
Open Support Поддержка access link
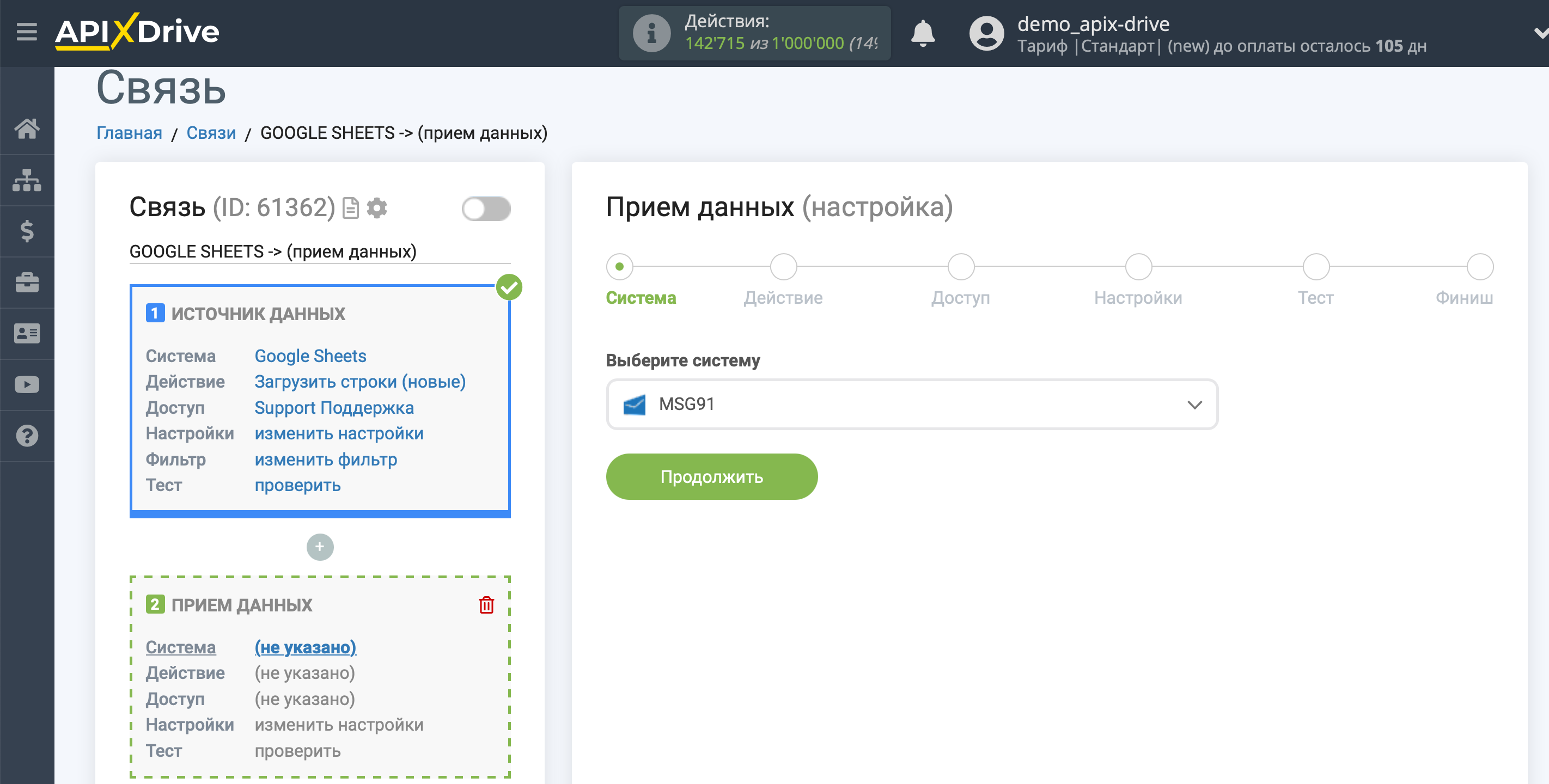coord(334,408)
